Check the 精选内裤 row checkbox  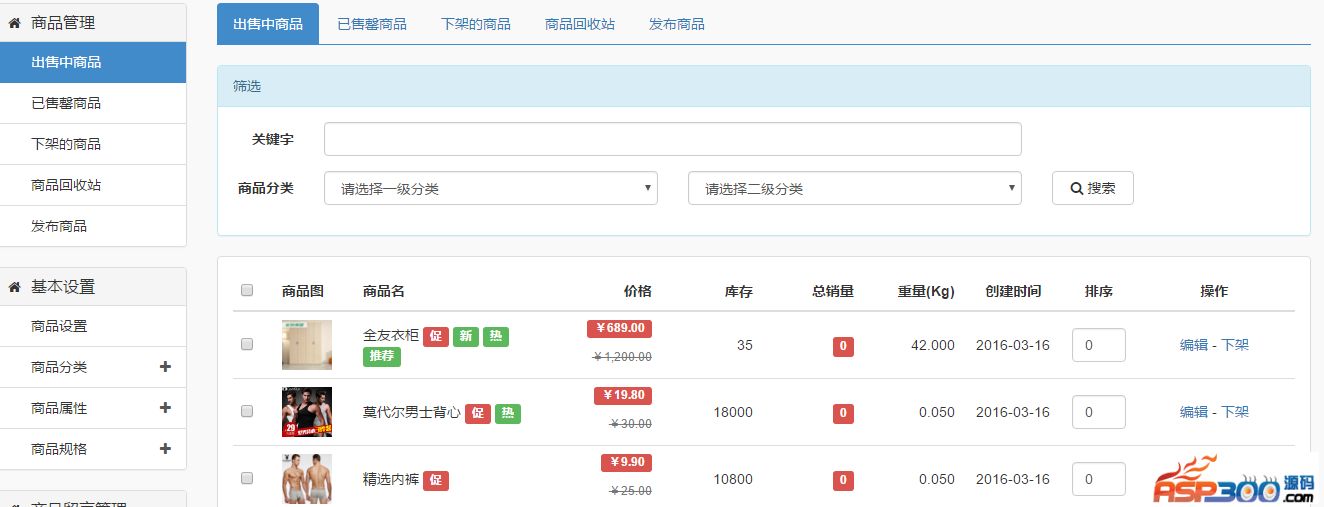247,478
